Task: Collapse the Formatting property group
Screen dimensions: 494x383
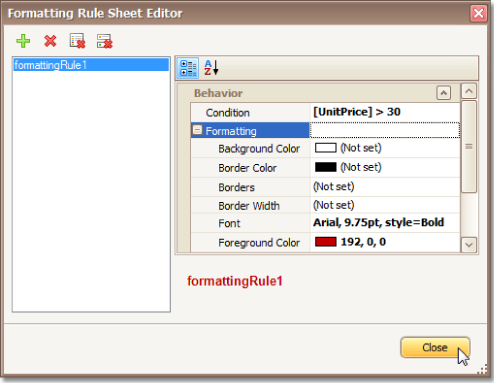Action: 197,130
